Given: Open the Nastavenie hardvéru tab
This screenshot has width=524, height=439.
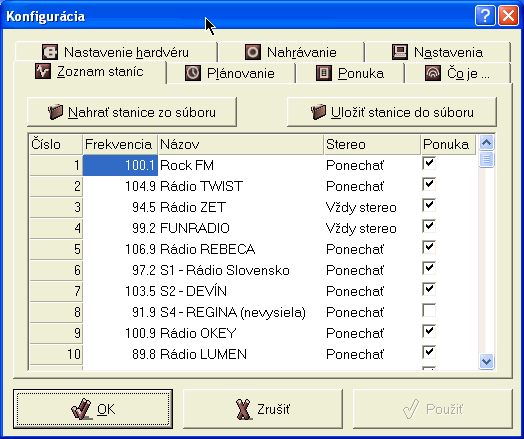Looking at the screenshot, I should point(116,52).
